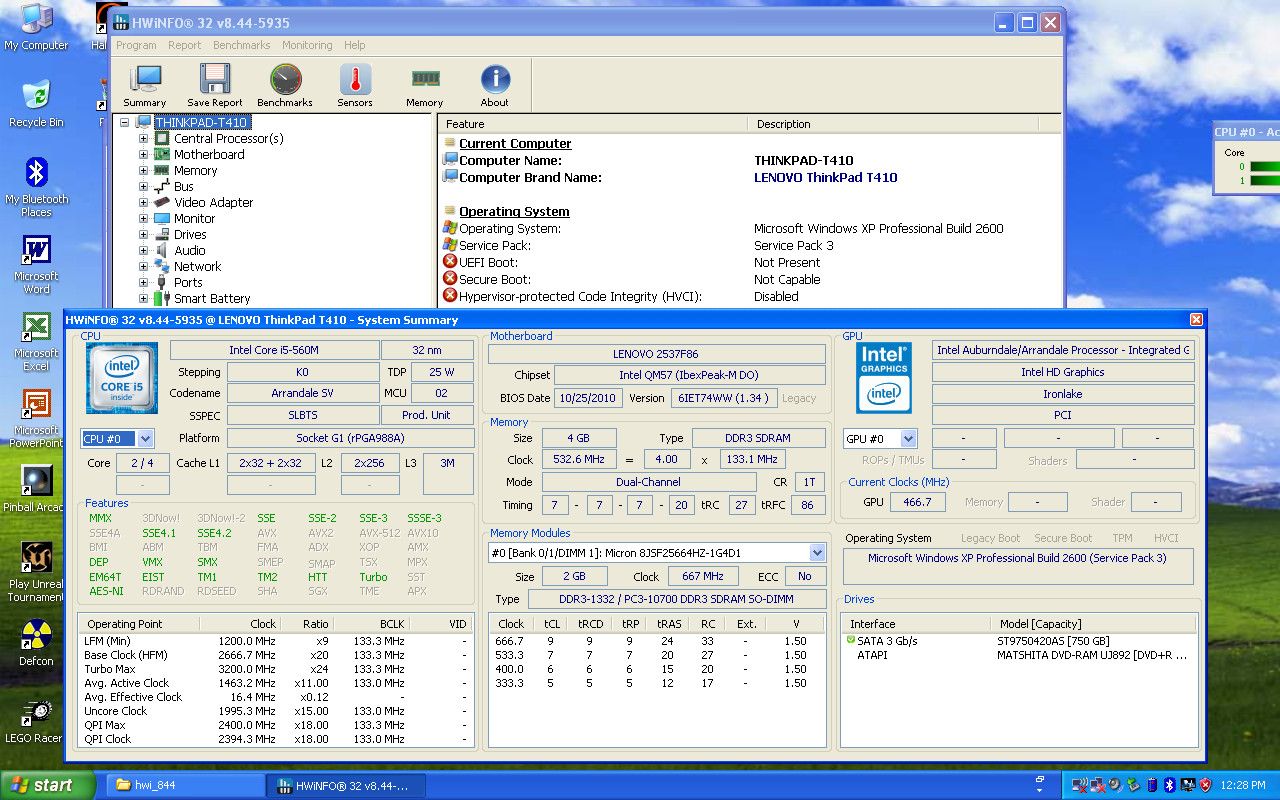
Task: Select the Smart Battery tree item
Action: pyautogui.click(x=212, y=299)
